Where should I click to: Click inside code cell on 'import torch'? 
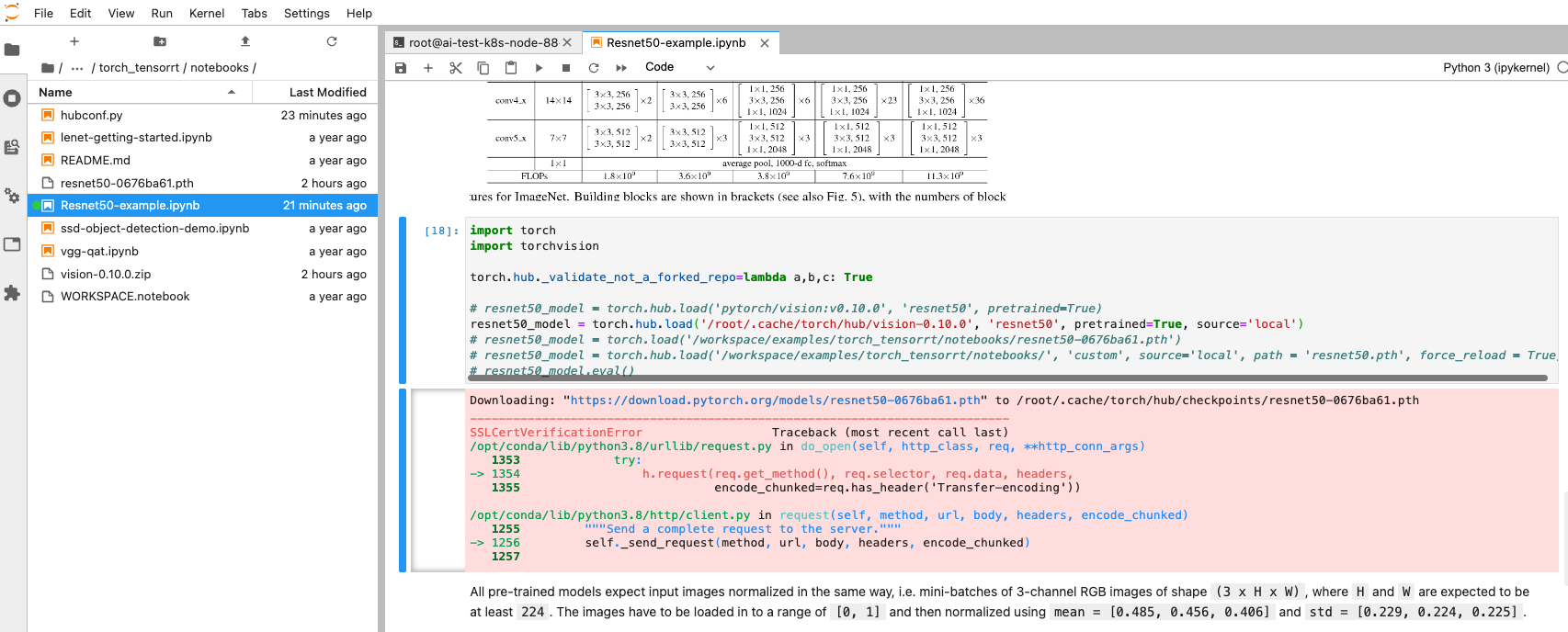point(513,231)
